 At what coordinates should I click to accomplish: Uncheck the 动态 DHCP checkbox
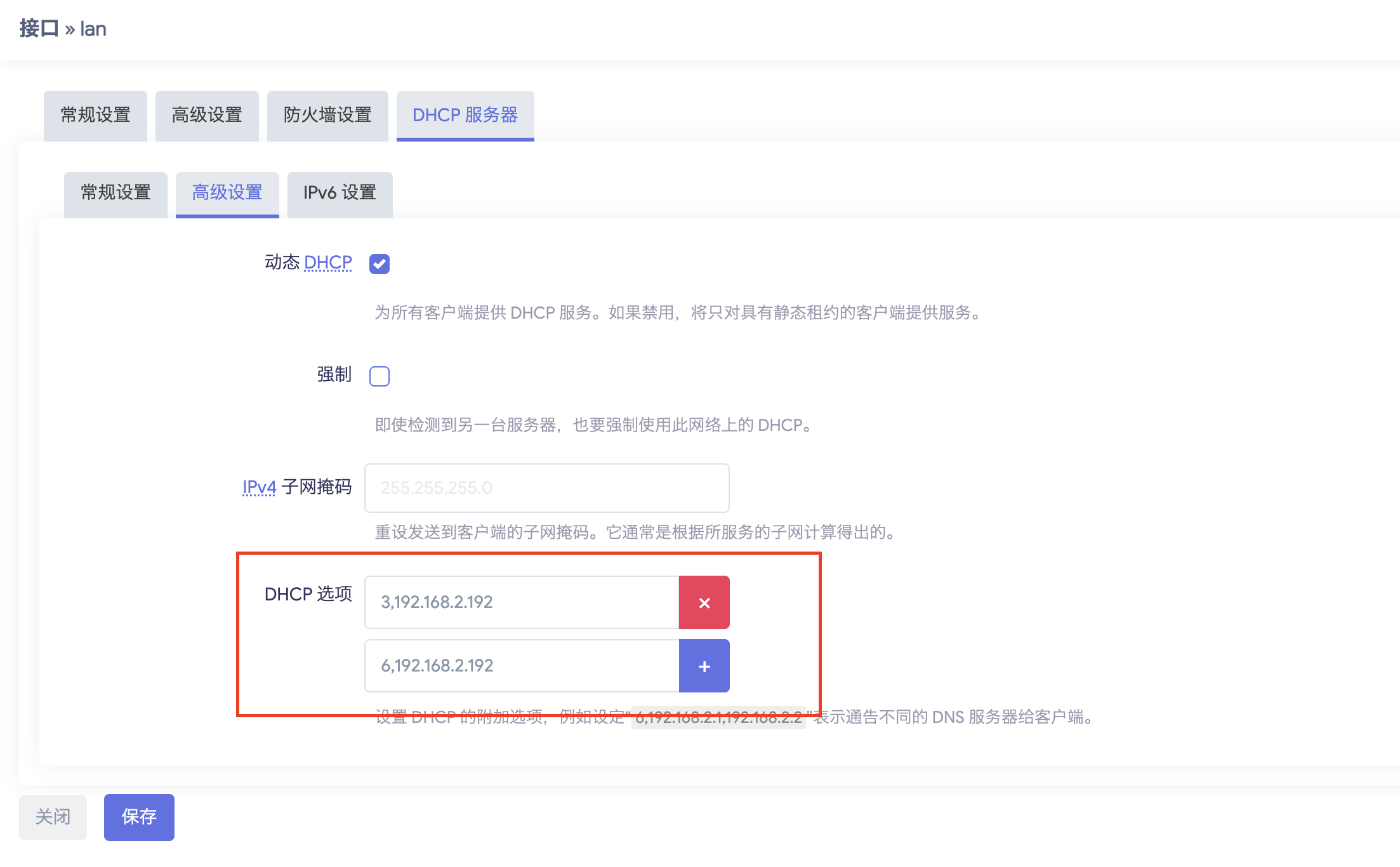click(x=380, y=263)
